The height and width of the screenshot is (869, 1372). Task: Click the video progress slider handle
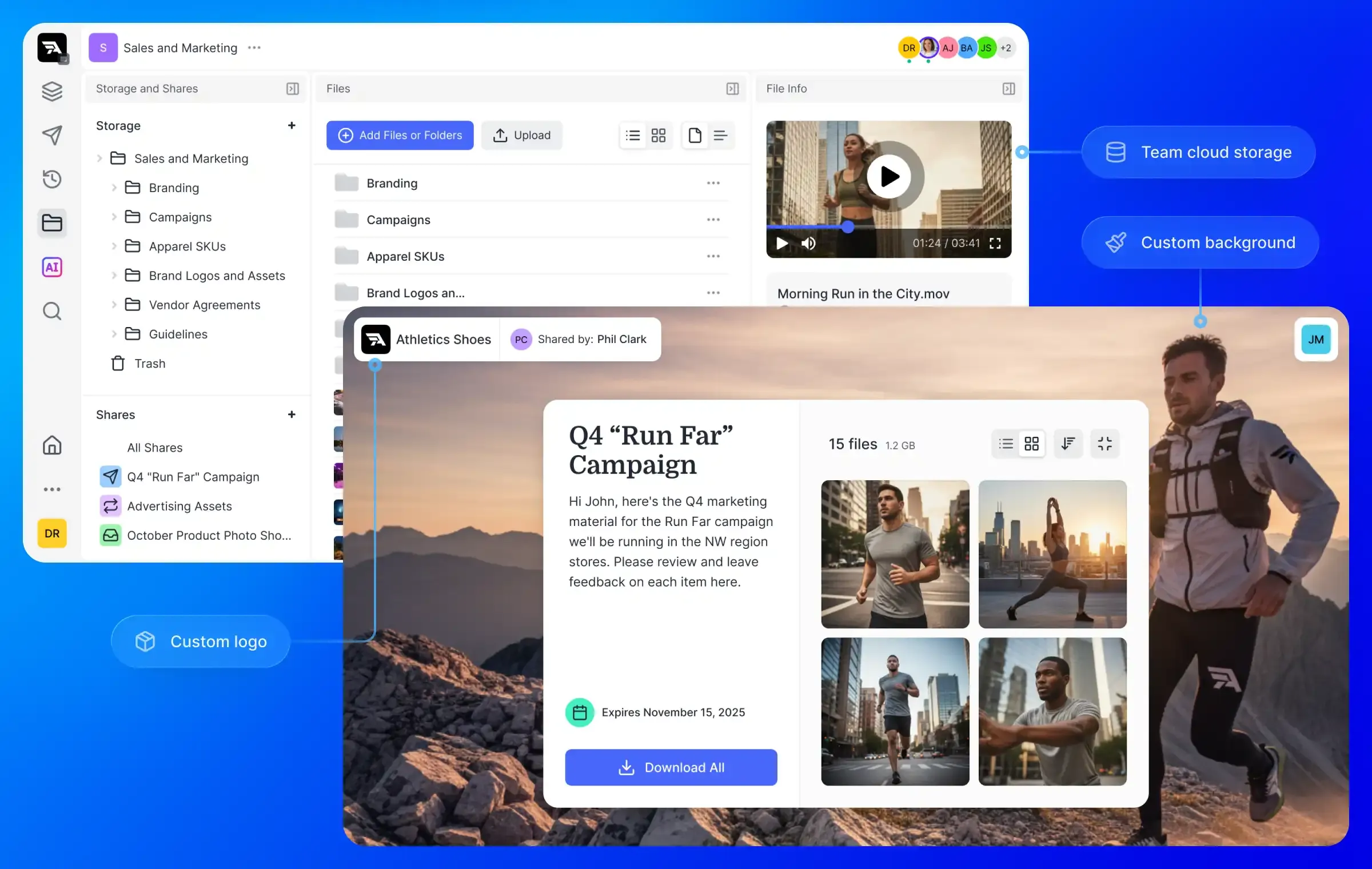point(848,227)
